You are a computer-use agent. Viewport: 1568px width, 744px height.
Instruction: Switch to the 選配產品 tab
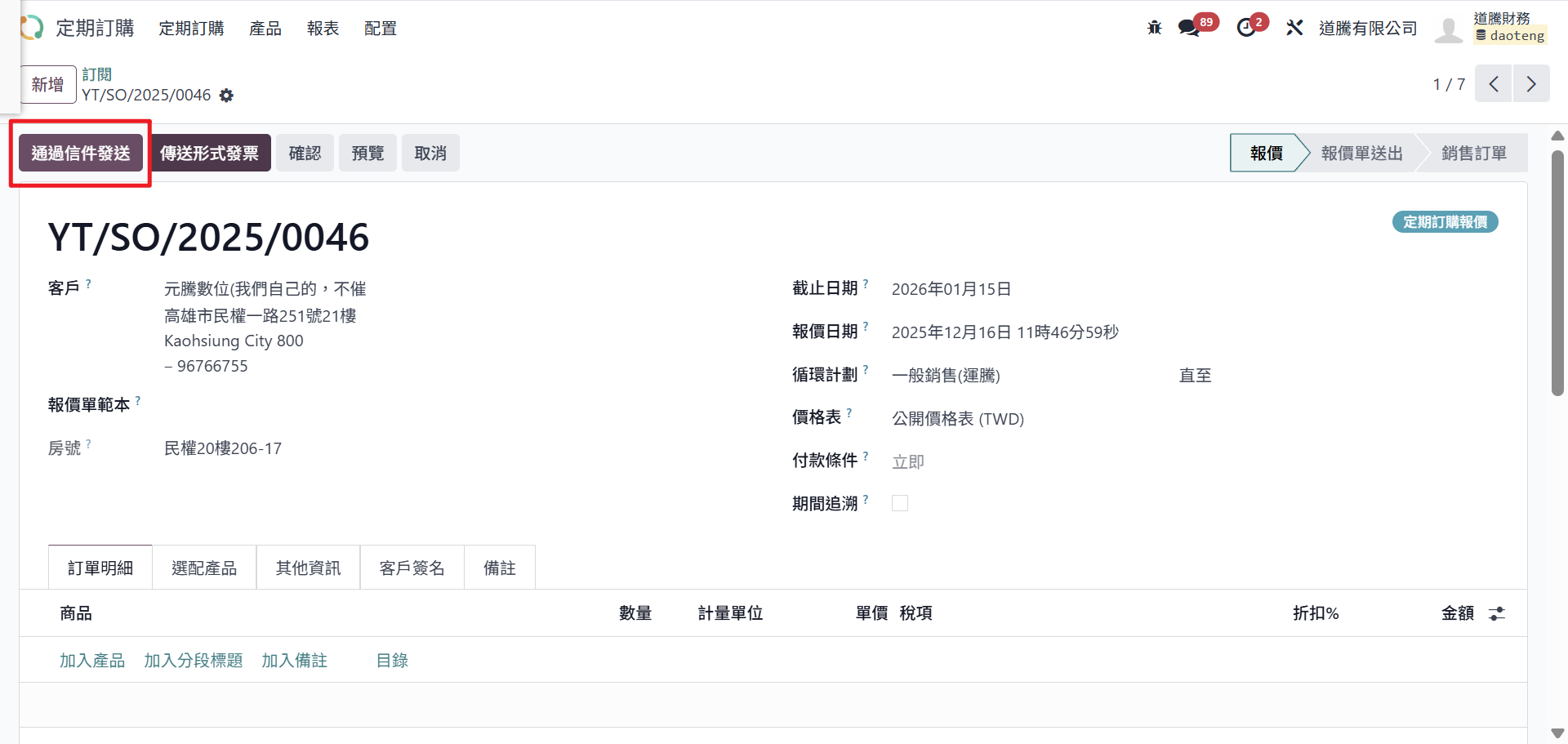[x=204, y=568]
